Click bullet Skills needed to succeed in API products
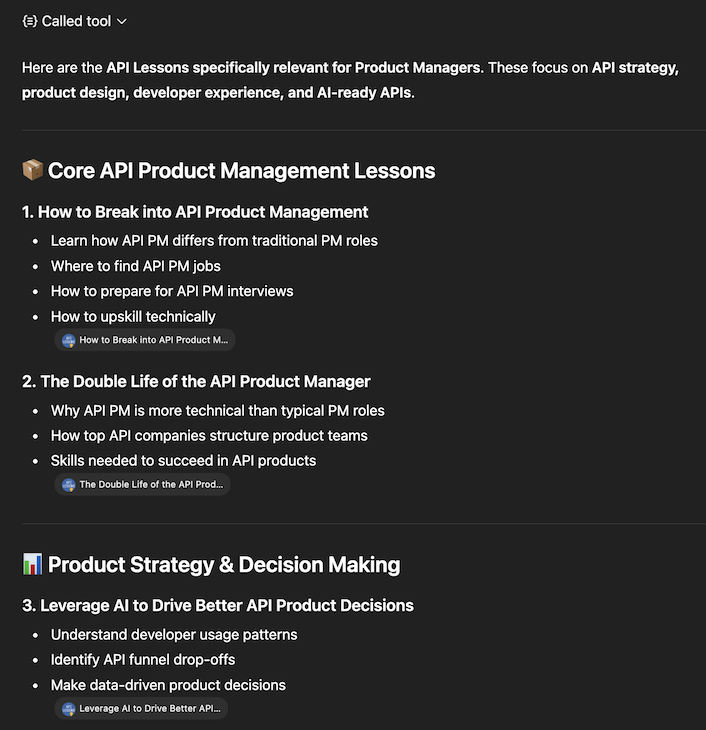 (x=183, y=461)
